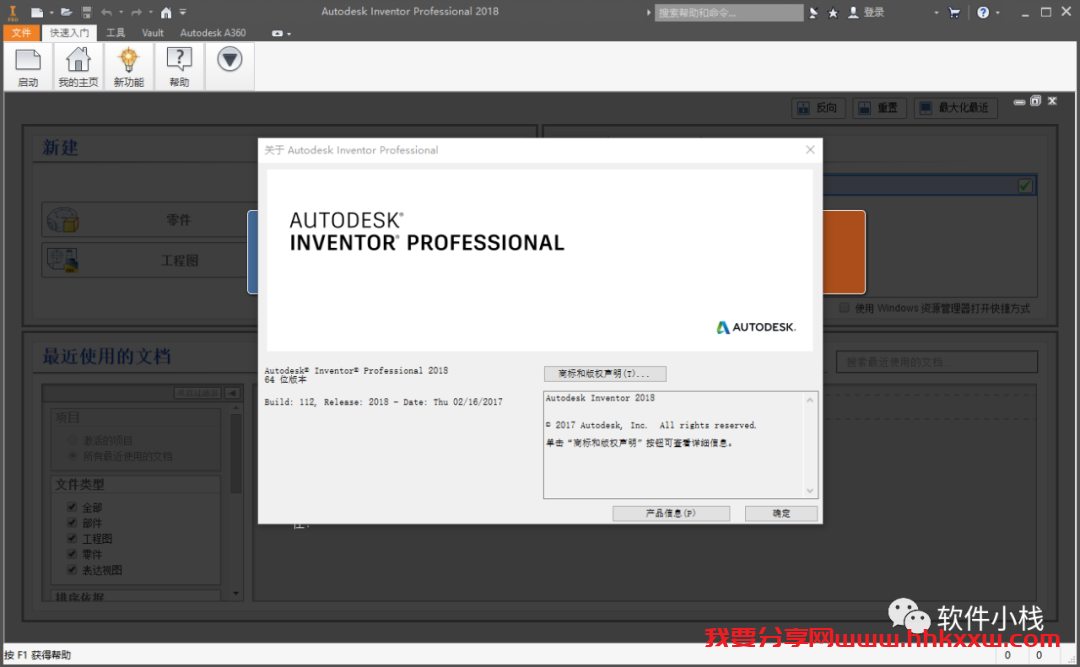
Task: Close the About Autodesk Inventor dialog
Action: point(810,150)
